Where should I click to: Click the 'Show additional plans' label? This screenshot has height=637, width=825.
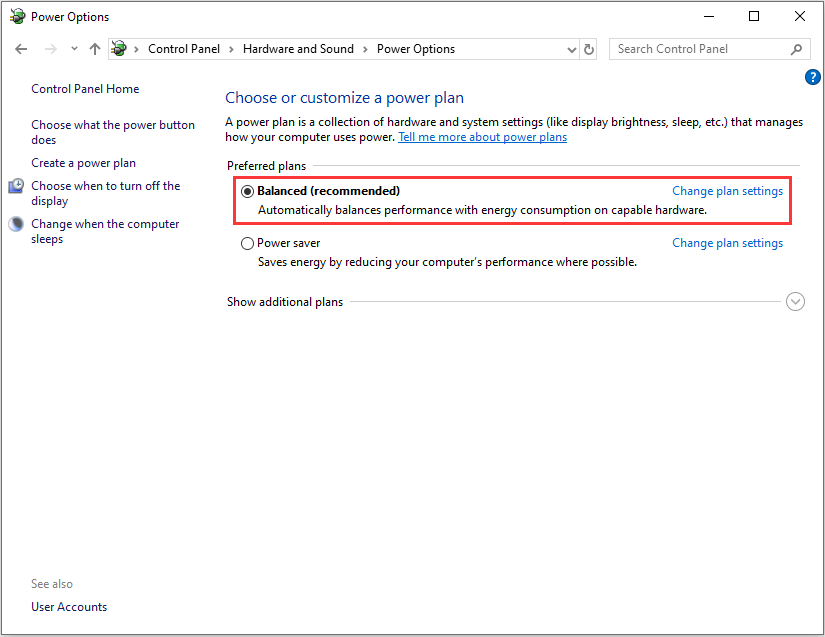[x=285, y=302]
